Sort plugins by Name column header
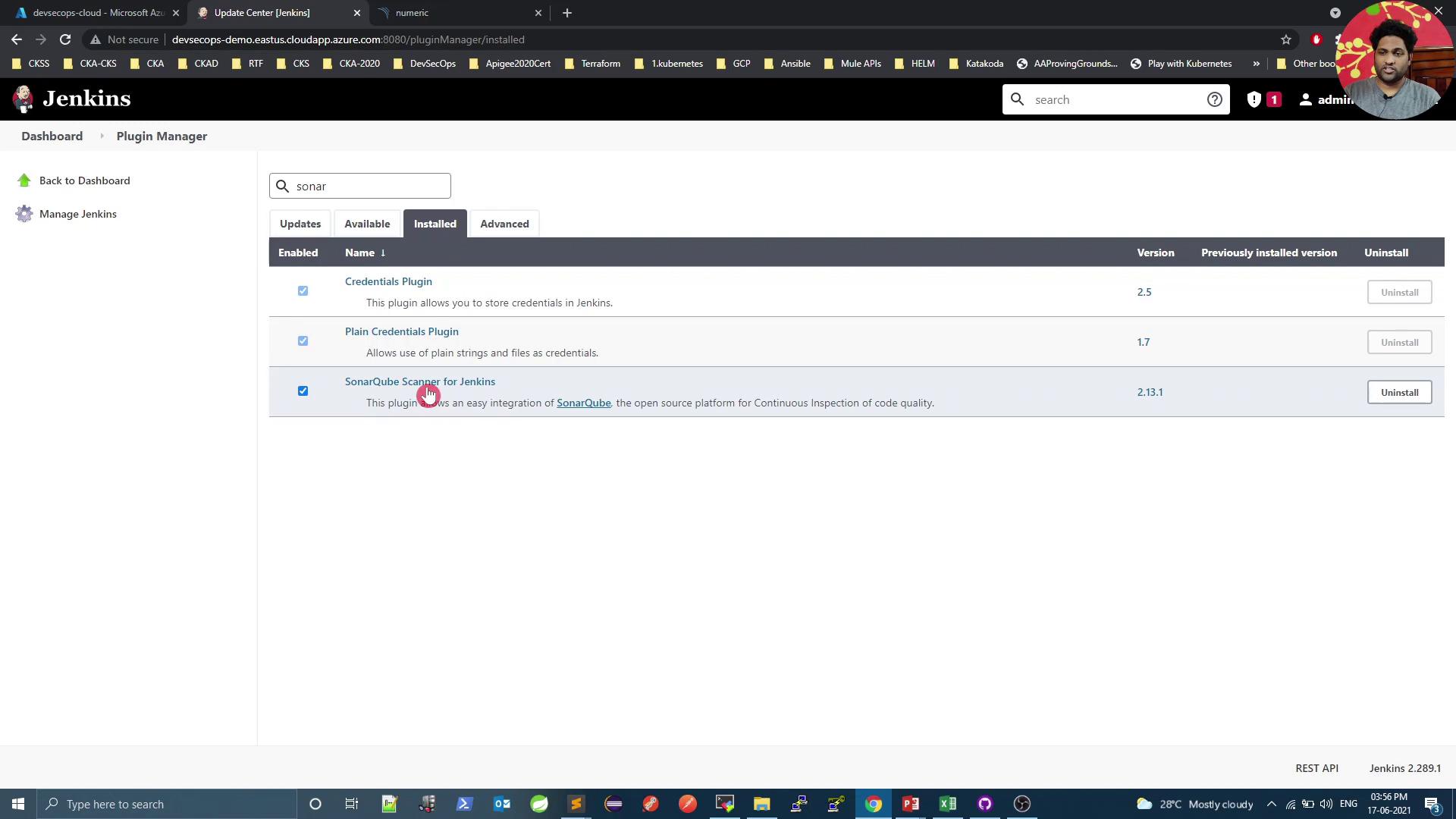The width and height of the screenshot is (1456, 819). [x=359, y=253]
